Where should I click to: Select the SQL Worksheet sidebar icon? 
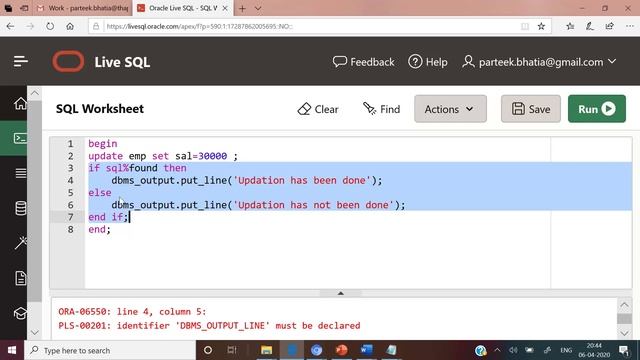(x=20, y=138)
